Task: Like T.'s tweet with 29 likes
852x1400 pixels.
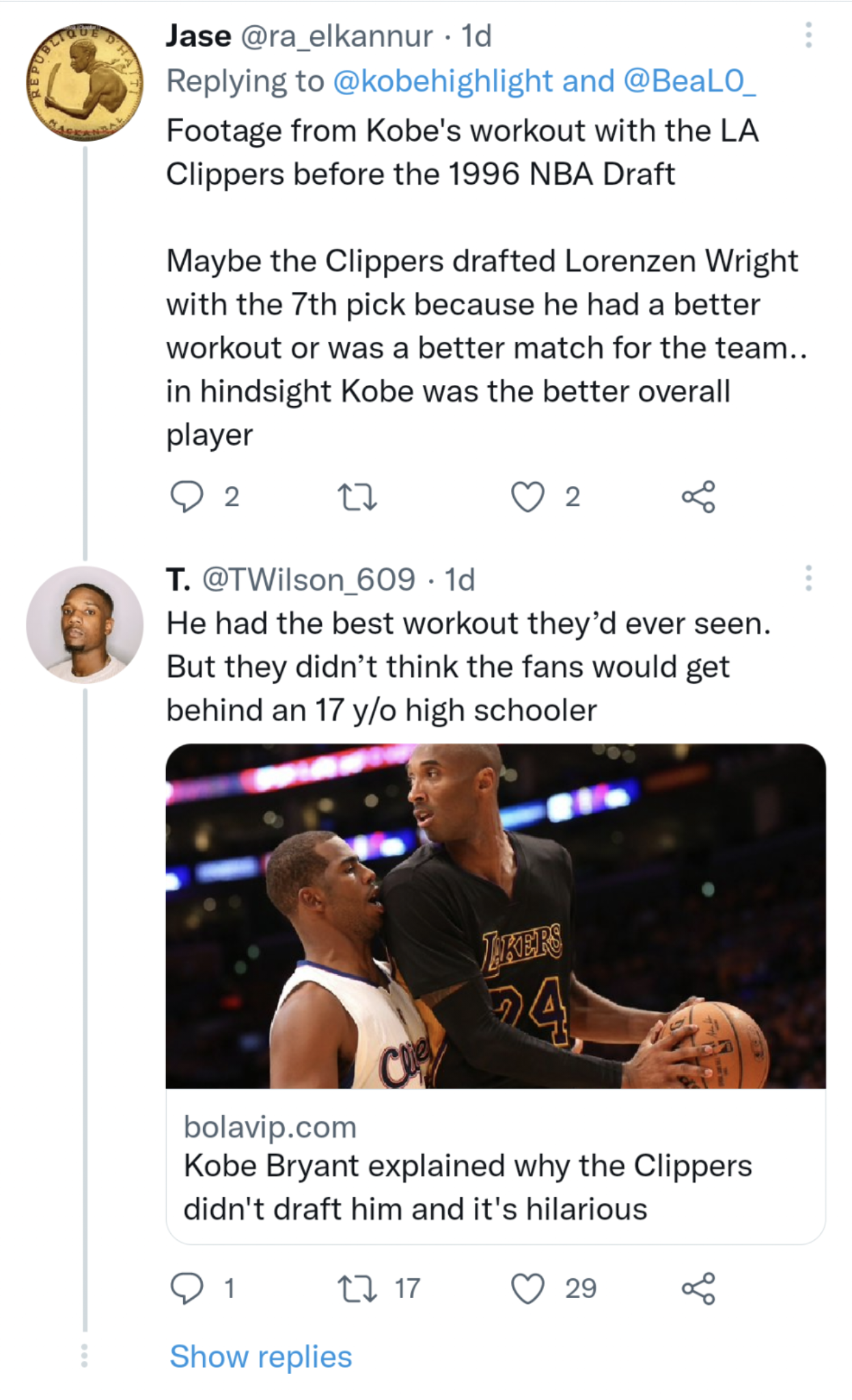Action: [528, 1289]
